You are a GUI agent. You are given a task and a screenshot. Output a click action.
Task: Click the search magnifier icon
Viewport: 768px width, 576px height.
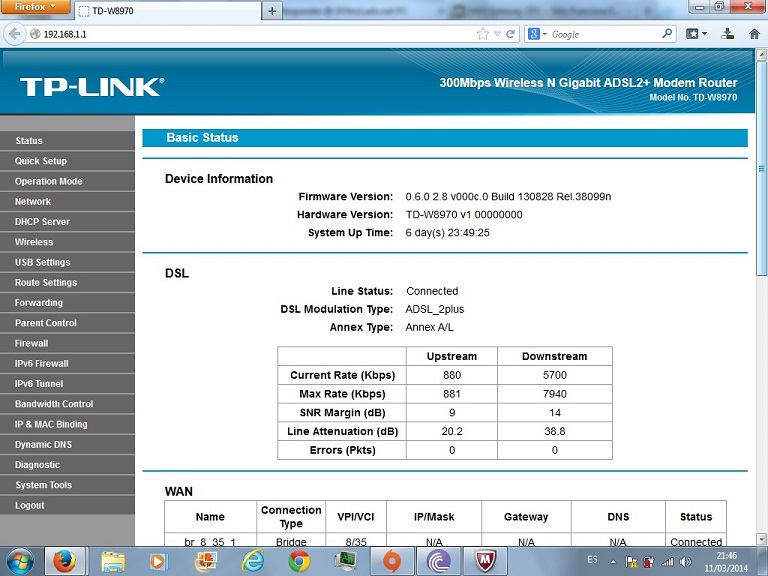[667, 34]
